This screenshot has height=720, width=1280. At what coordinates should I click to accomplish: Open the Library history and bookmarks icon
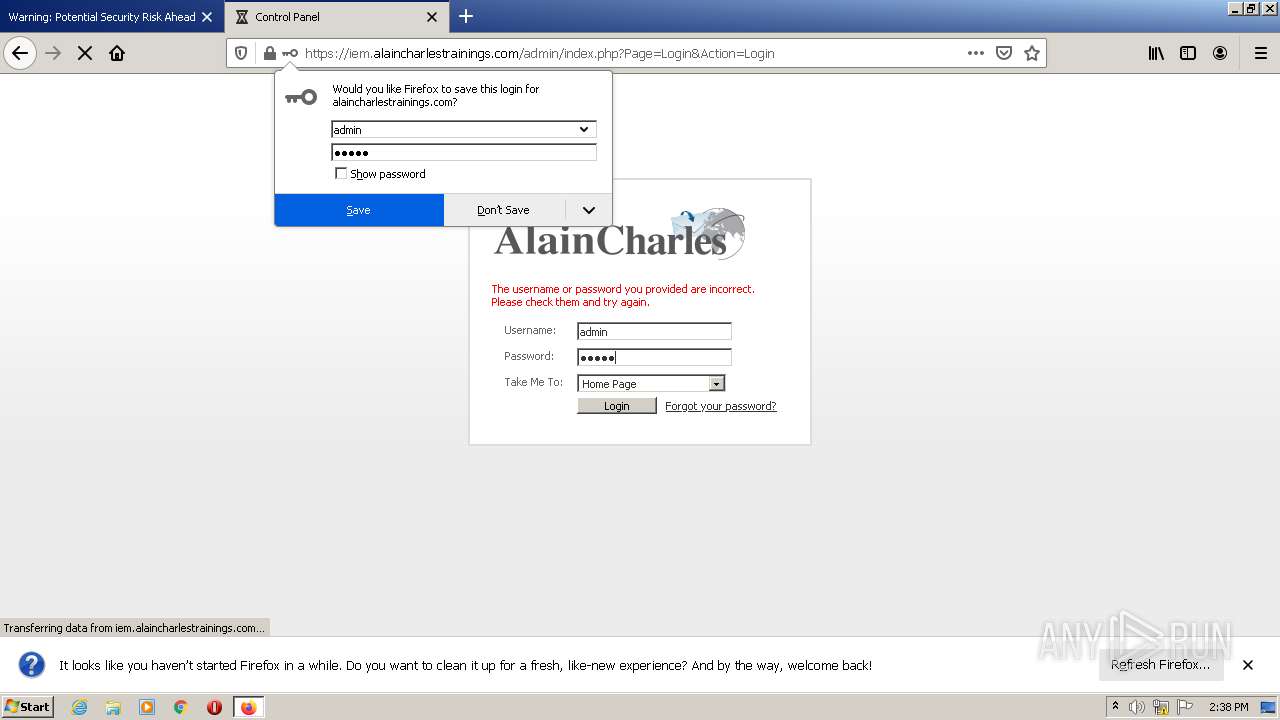tap(1156, 53)
